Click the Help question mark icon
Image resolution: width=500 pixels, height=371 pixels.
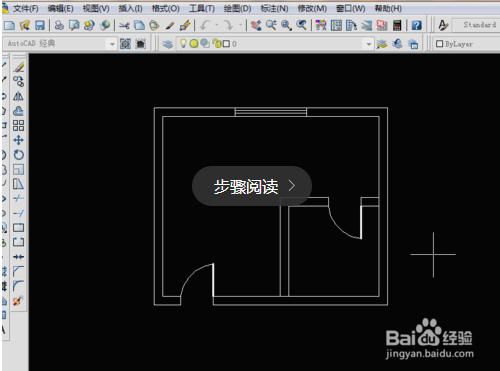click(416, 25)
